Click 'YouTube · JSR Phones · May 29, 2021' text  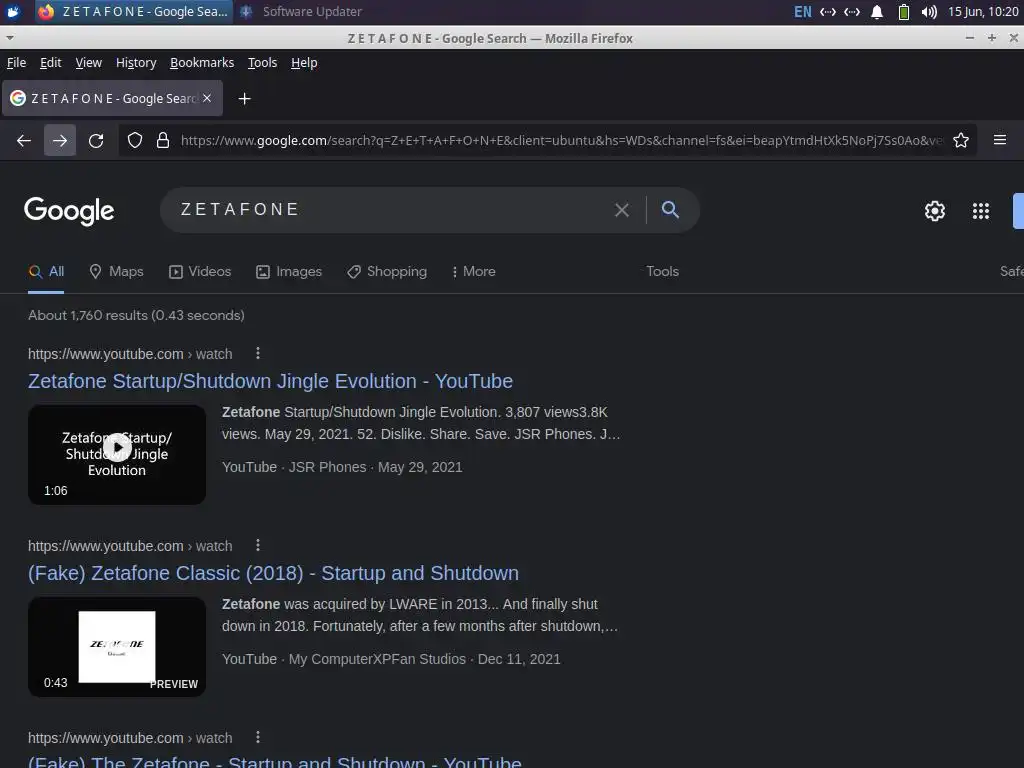(342, 468)
